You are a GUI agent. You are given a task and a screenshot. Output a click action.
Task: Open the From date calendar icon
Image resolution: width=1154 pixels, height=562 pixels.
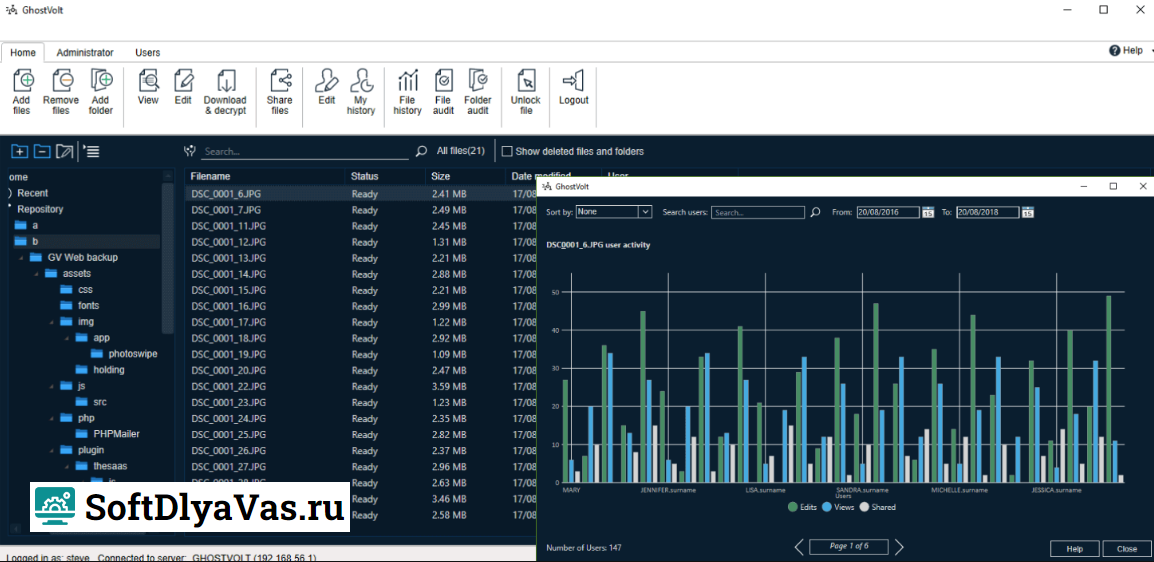click(928, 212)
